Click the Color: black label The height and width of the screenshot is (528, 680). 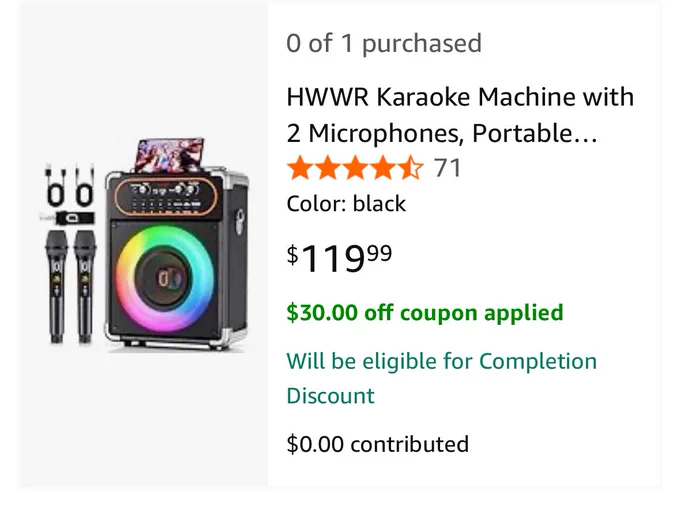[x=346, y=204]
